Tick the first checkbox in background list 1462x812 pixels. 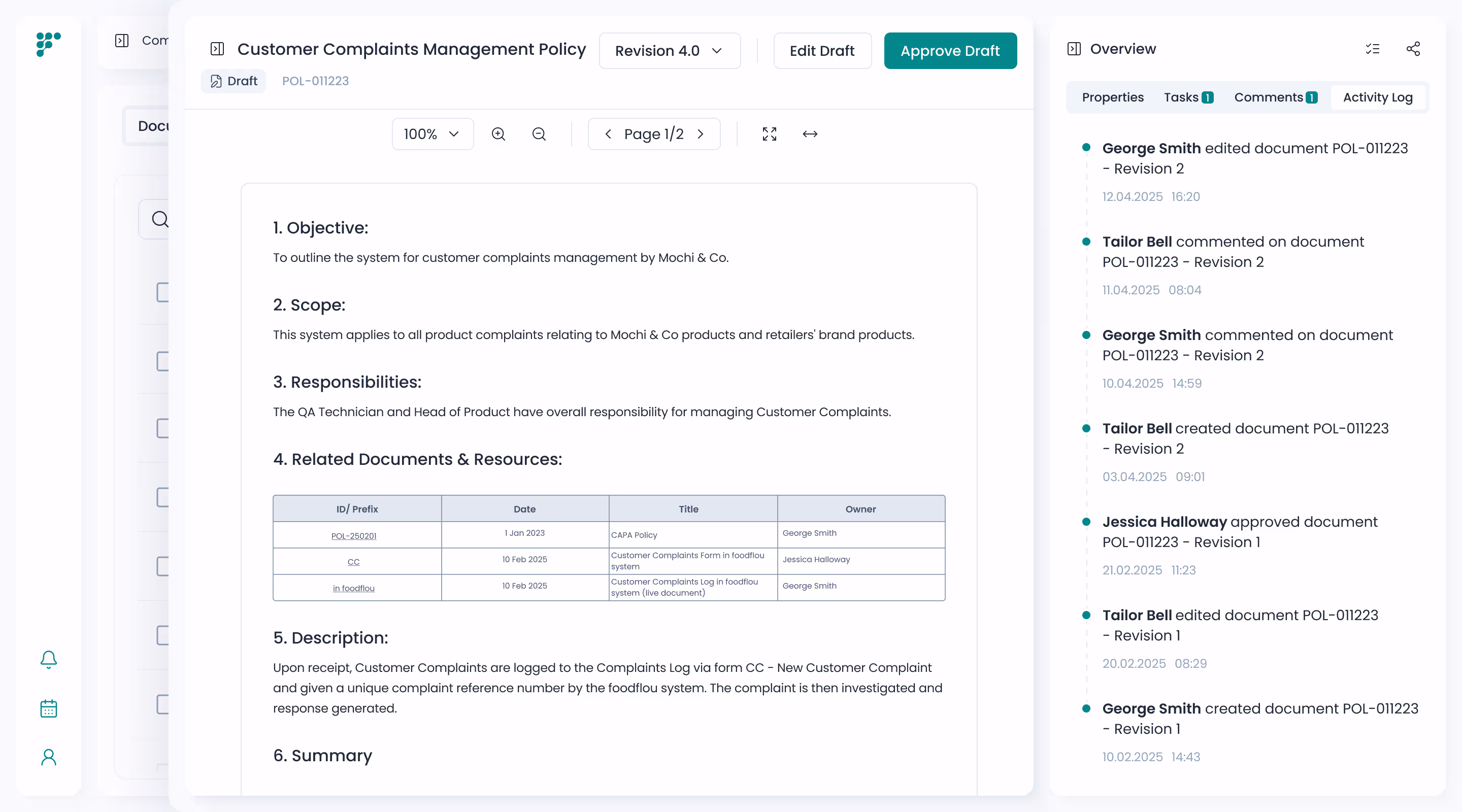coord(163,292)
